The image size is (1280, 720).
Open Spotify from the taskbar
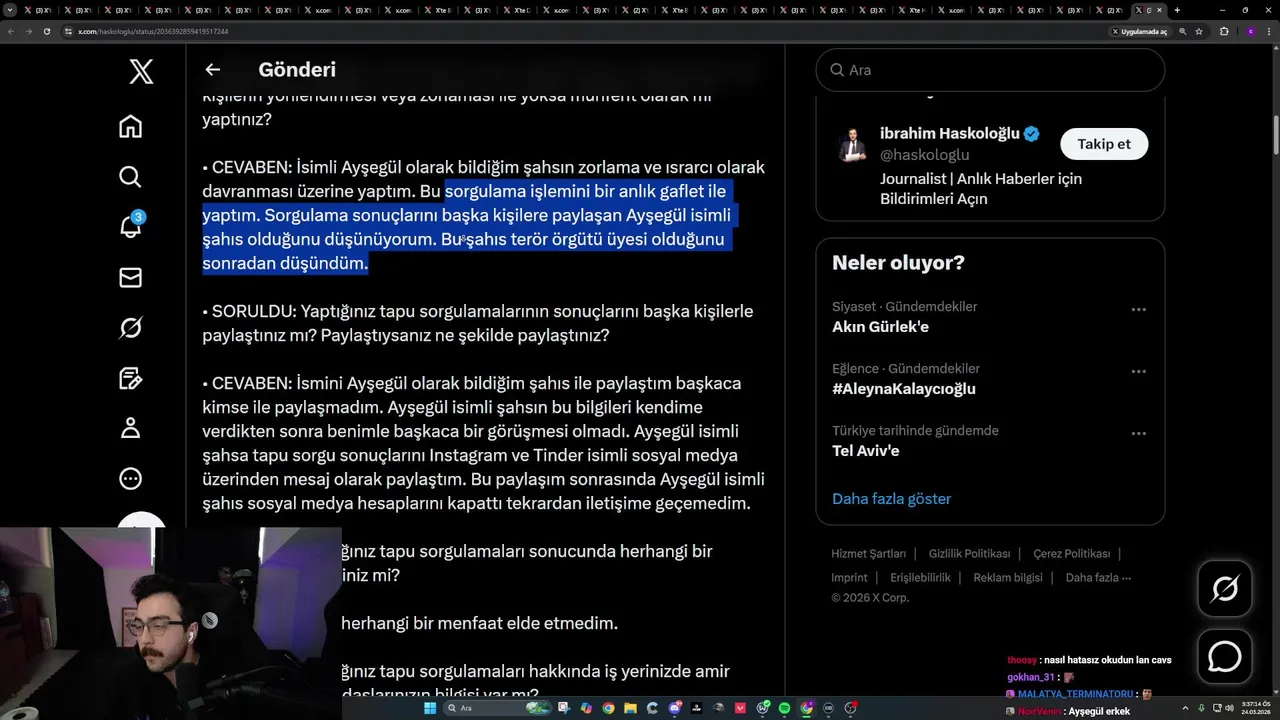784,708
